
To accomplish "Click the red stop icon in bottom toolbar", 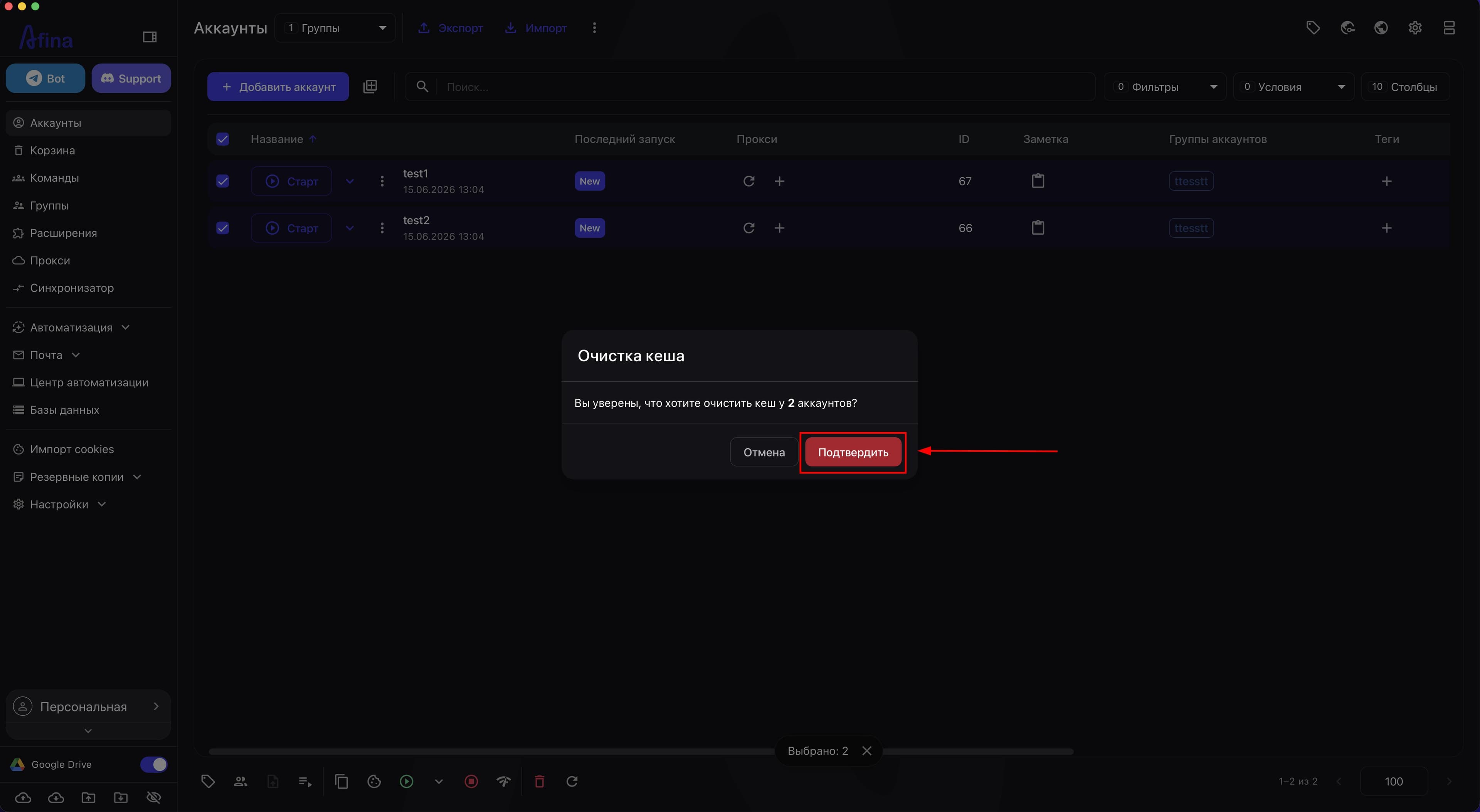I will (x=471, y=781).
